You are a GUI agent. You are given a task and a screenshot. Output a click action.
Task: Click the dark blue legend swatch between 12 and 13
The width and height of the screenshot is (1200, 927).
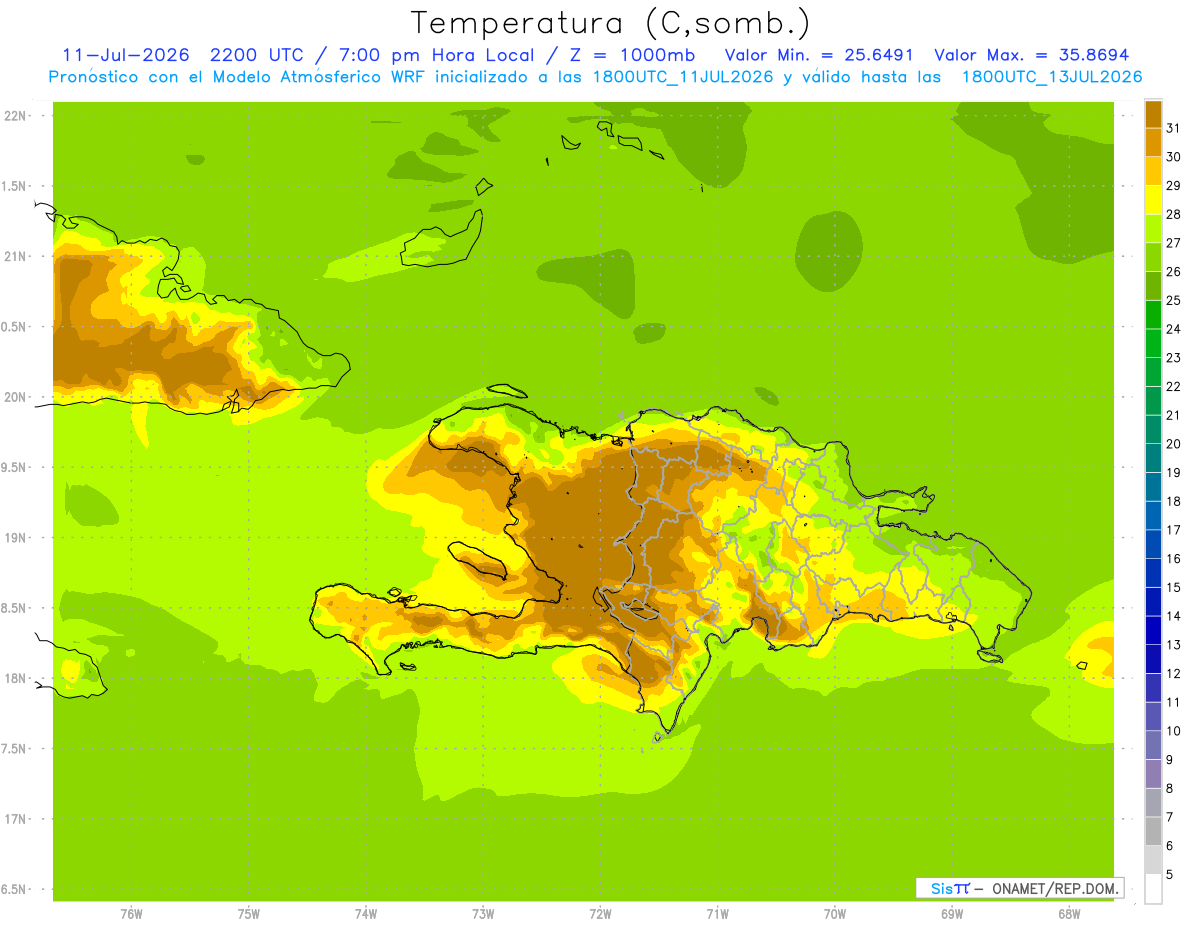click(1153, 659)
